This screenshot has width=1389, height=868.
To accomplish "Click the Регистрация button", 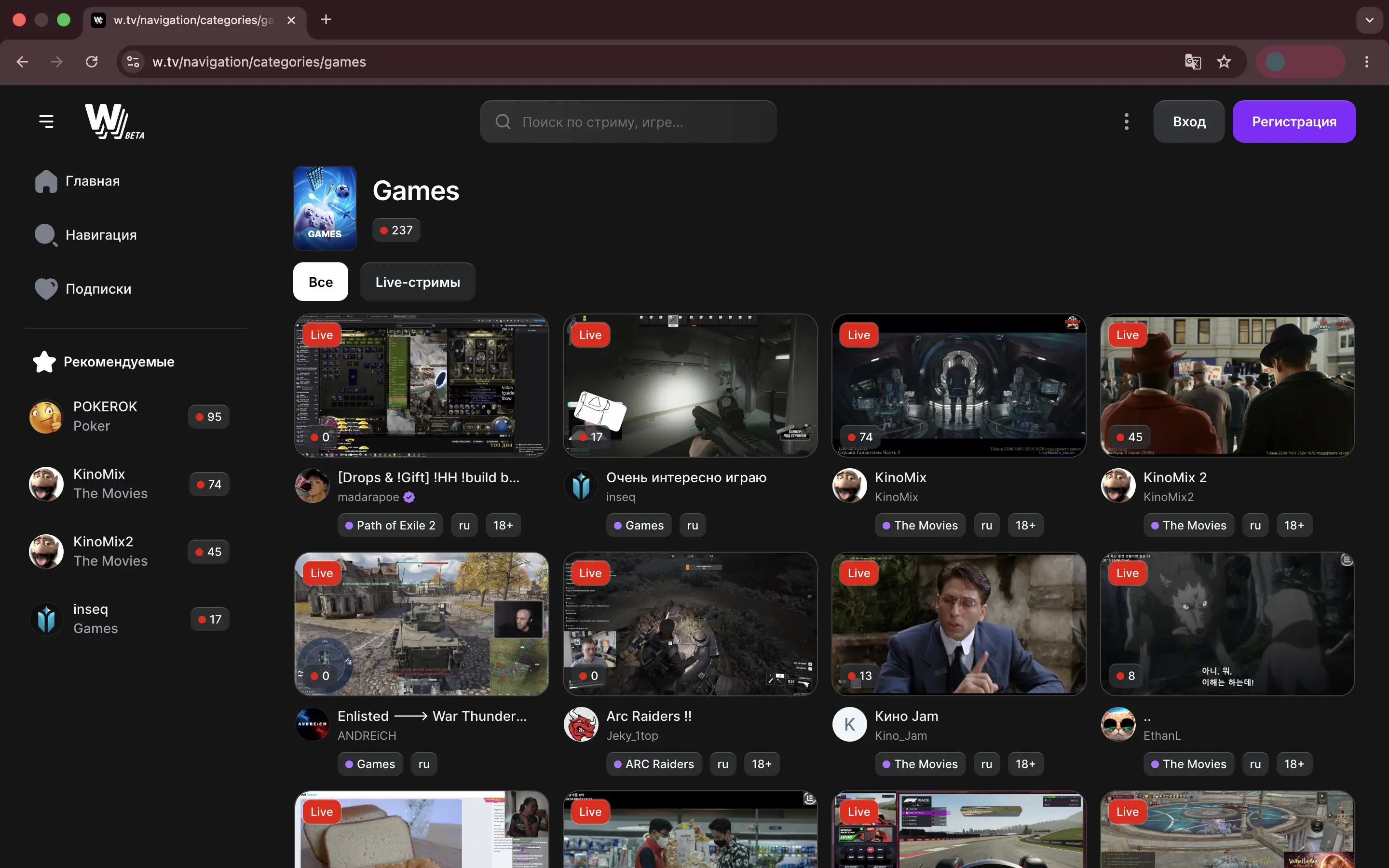I will click(x=1294, y=122).
